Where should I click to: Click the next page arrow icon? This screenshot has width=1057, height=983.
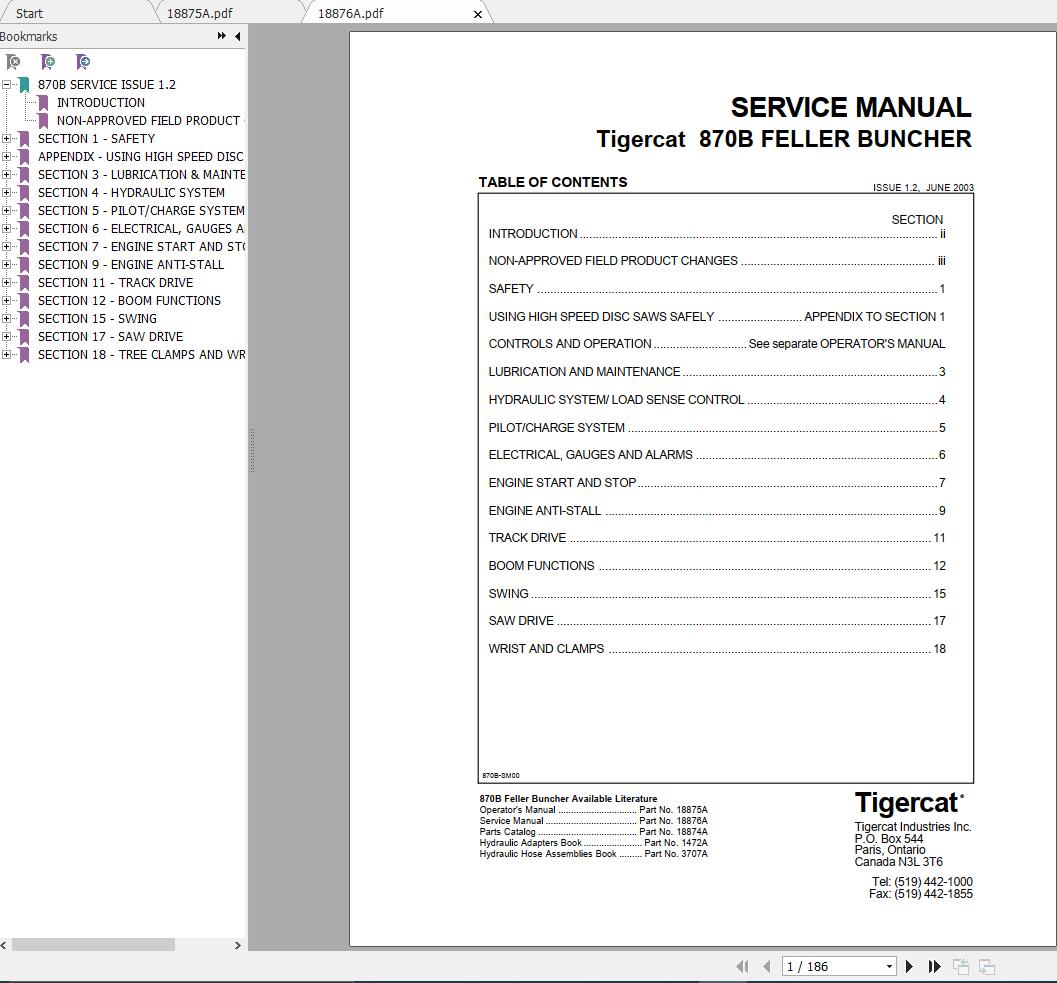tap(908, 966)
